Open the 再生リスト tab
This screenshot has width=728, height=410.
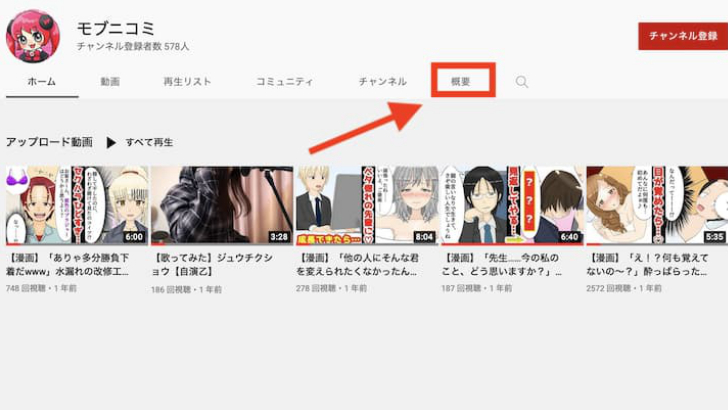[x=187, y=82]
